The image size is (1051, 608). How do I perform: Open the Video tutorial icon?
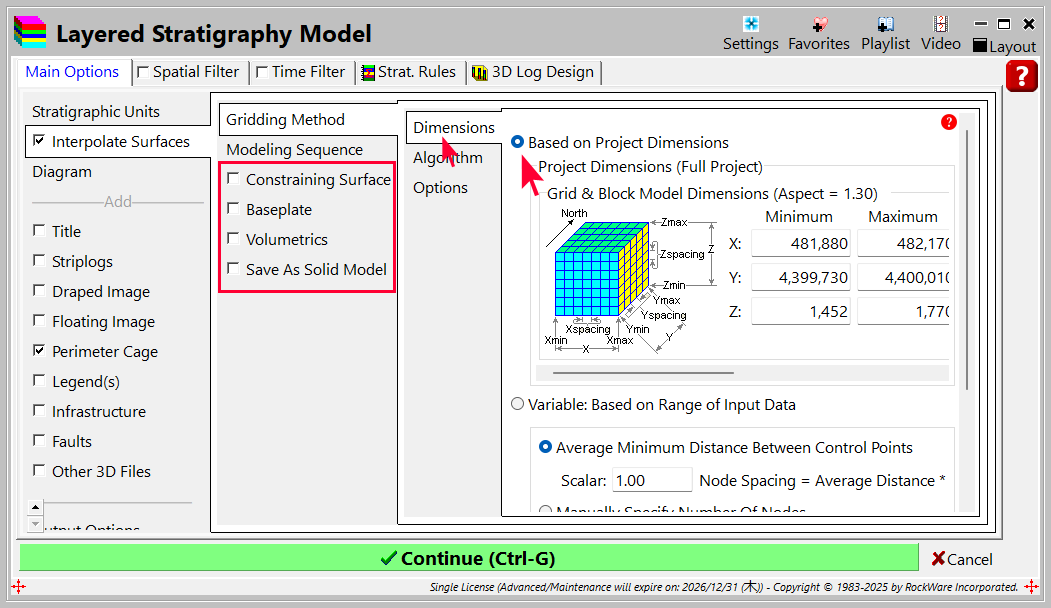coord(940,33)
